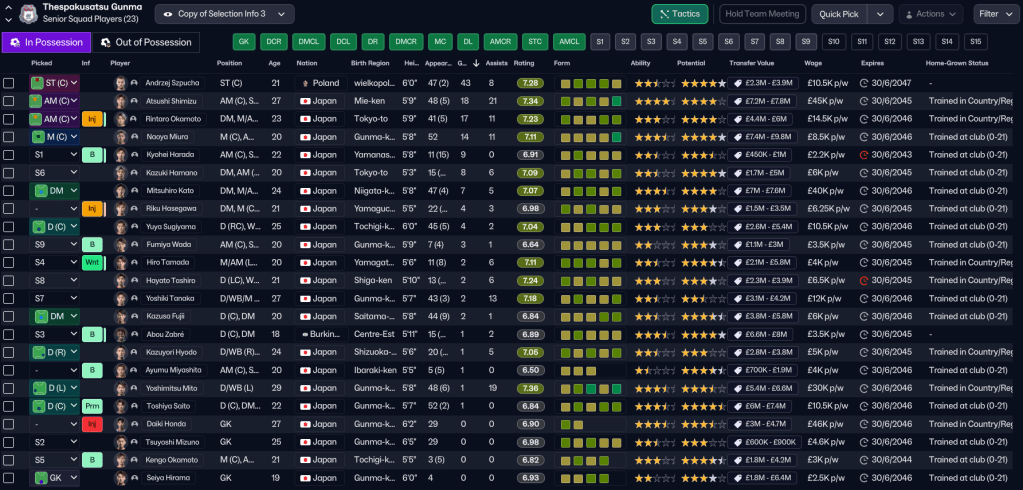This screenshot has height=490, width=1023.
Task: Click the club badge for Thespakusatsu Gunma
Action: [26, 13]
